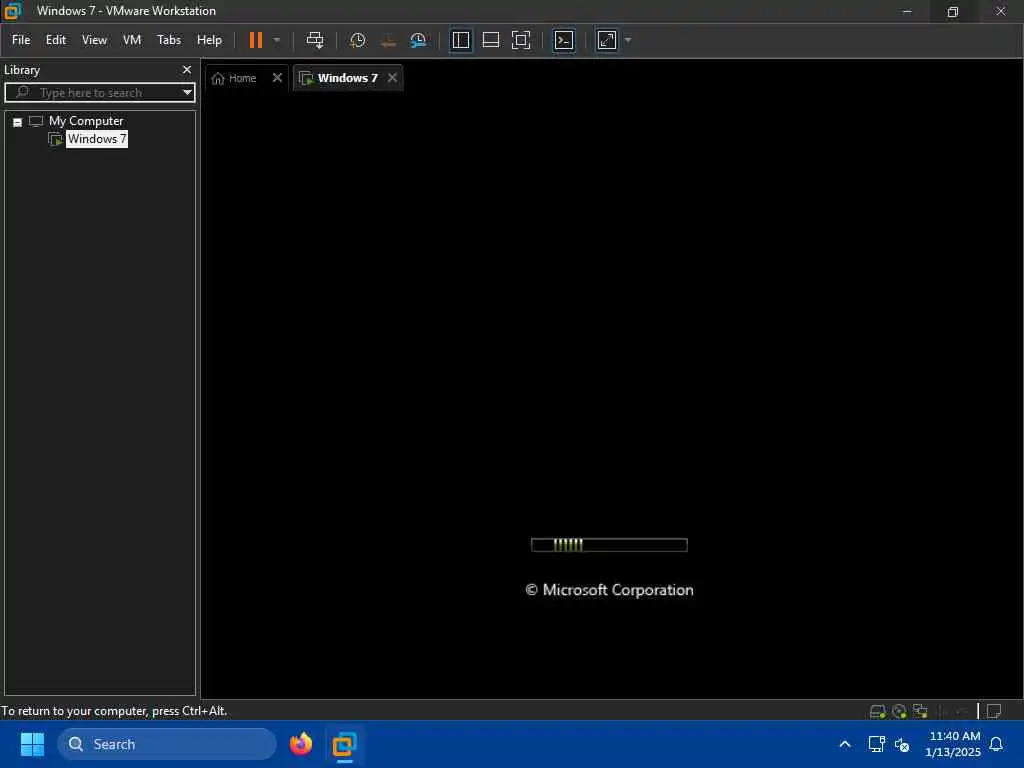The width and height of the screenshot is (1024, 768).
Task: Collapse the My Computer tree node
Action: point(18,121)
